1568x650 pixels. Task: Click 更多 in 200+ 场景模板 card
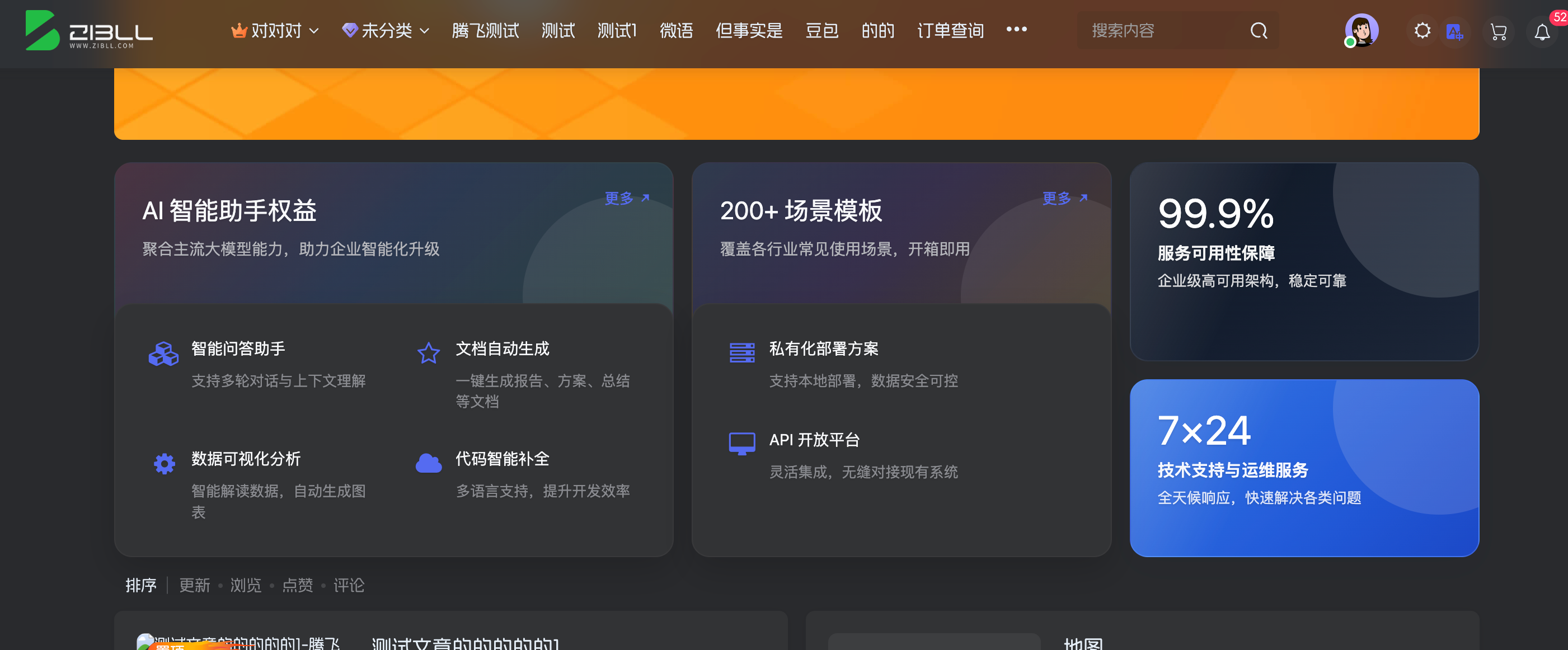tap(1064, 199)
